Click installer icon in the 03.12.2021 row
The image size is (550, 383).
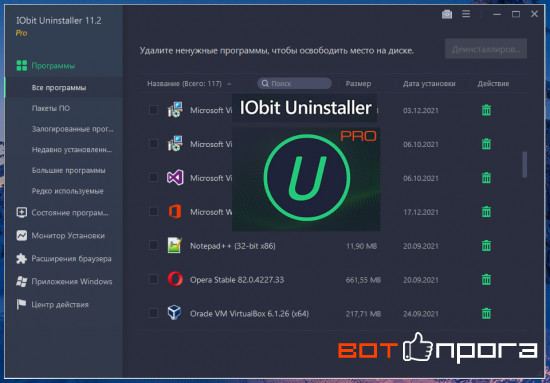175,109
